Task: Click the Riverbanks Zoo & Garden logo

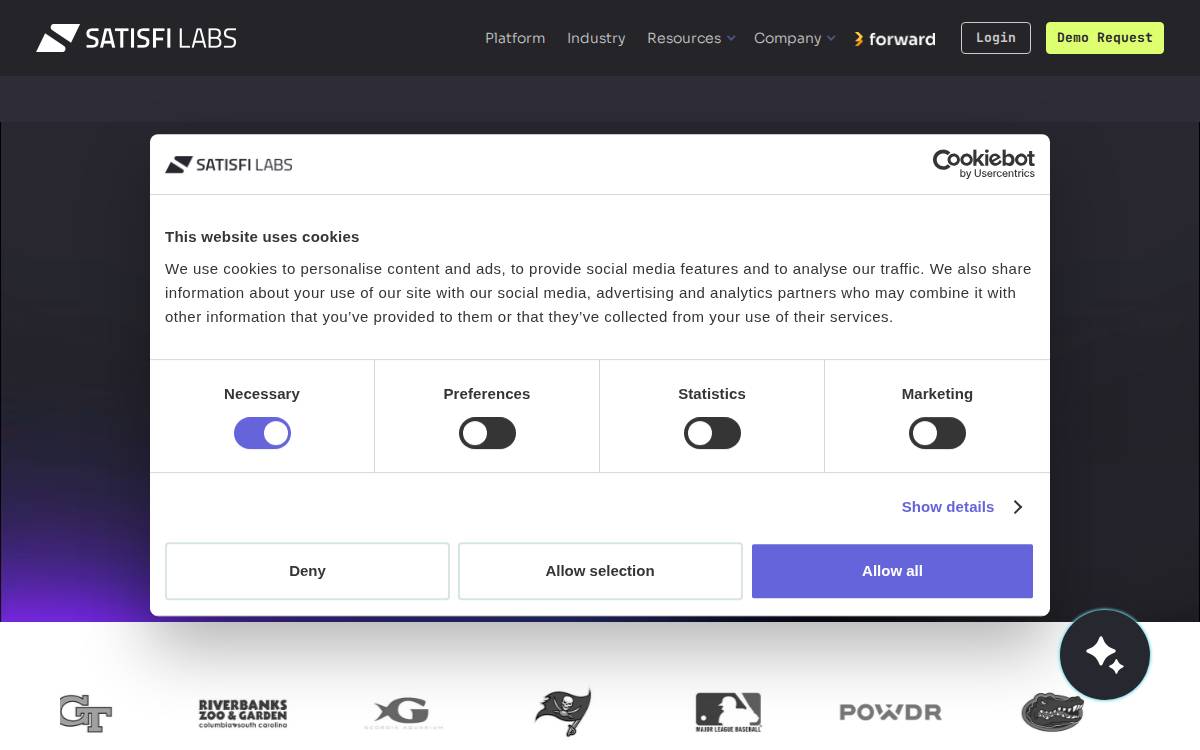Action: [x=243, y=713]
